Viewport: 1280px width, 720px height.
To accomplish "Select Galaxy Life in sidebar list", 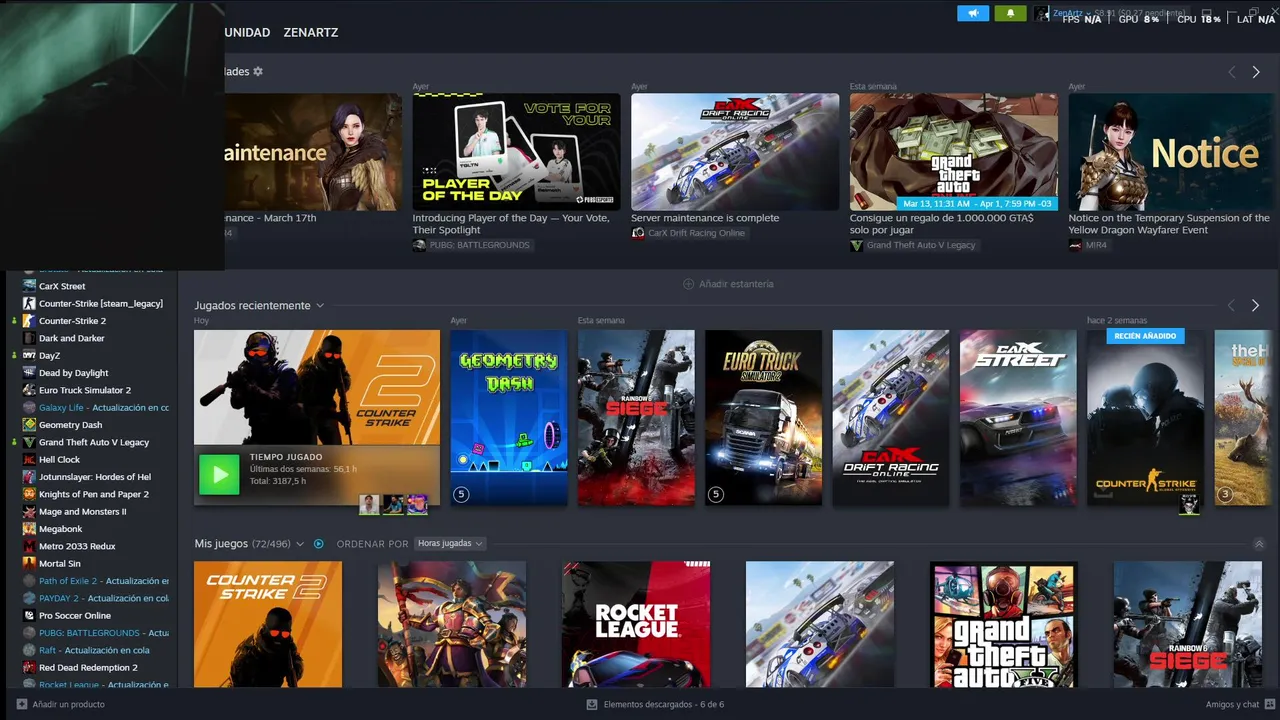I will [104, 407].
